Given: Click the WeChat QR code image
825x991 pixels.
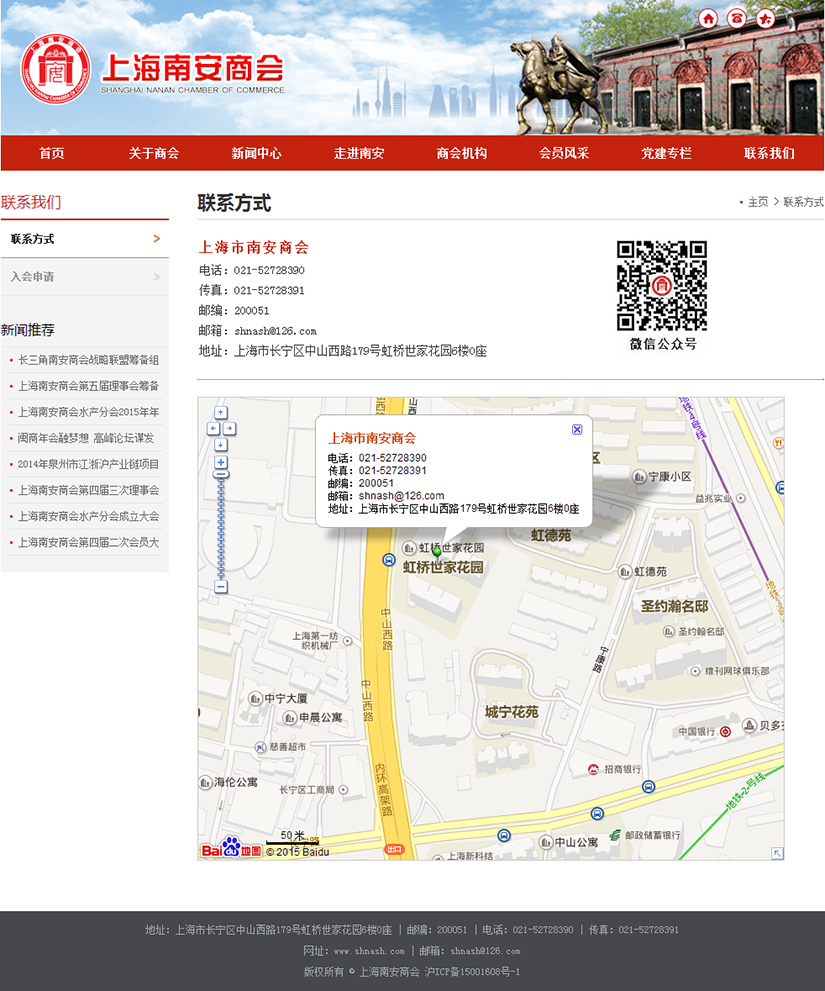Looking at the screenshot, I should [662, 285].
